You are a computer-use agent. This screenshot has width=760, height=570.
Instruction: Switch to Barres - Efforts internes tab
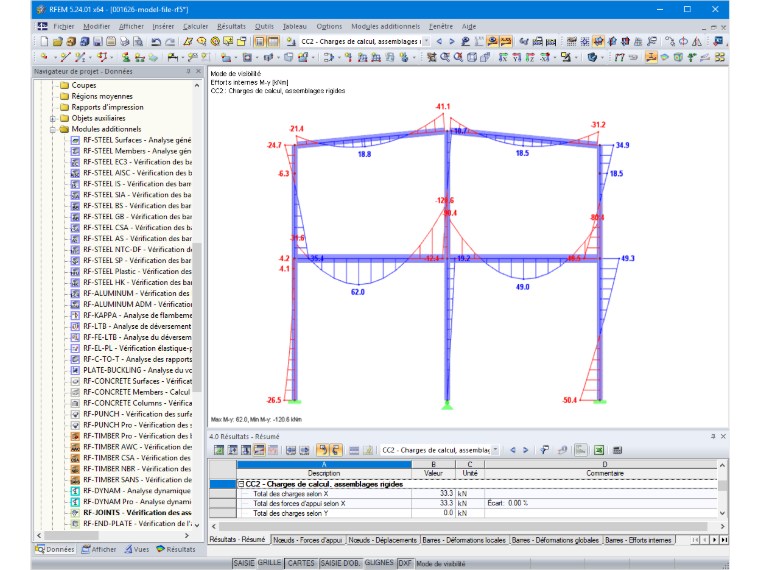pyautogui.click(x=638, y=540)
